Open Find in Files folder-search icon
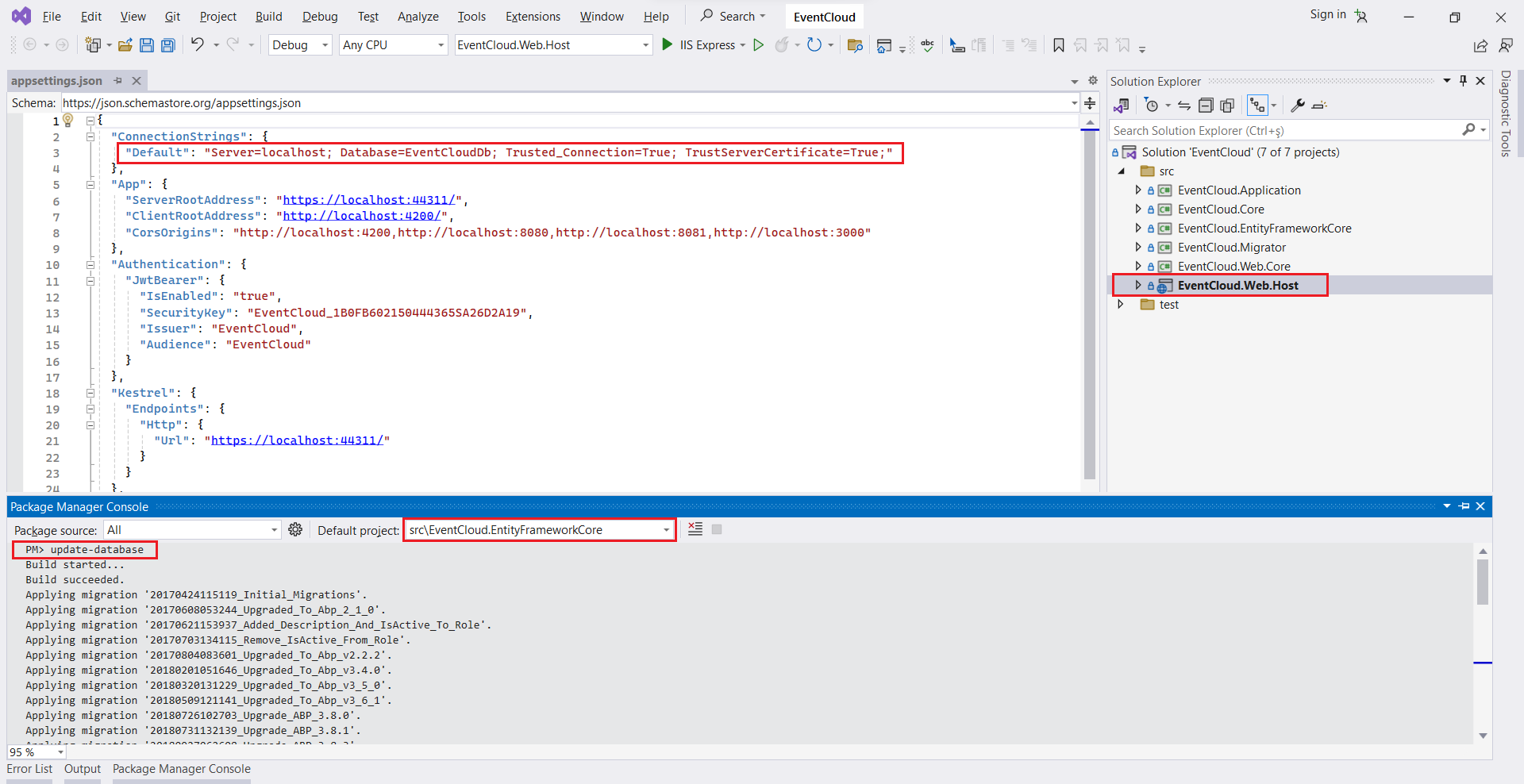The width and height of the screenshot is (1524, 784). pyautogui.click(x=855, y=45)
